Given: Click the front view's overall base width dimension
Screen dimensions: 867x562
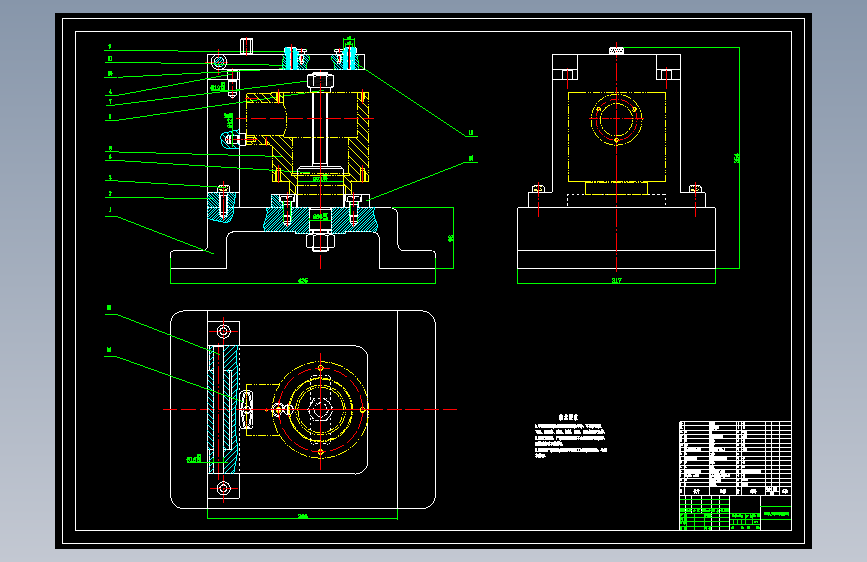Looking at the screenshot, I should 303,280.
